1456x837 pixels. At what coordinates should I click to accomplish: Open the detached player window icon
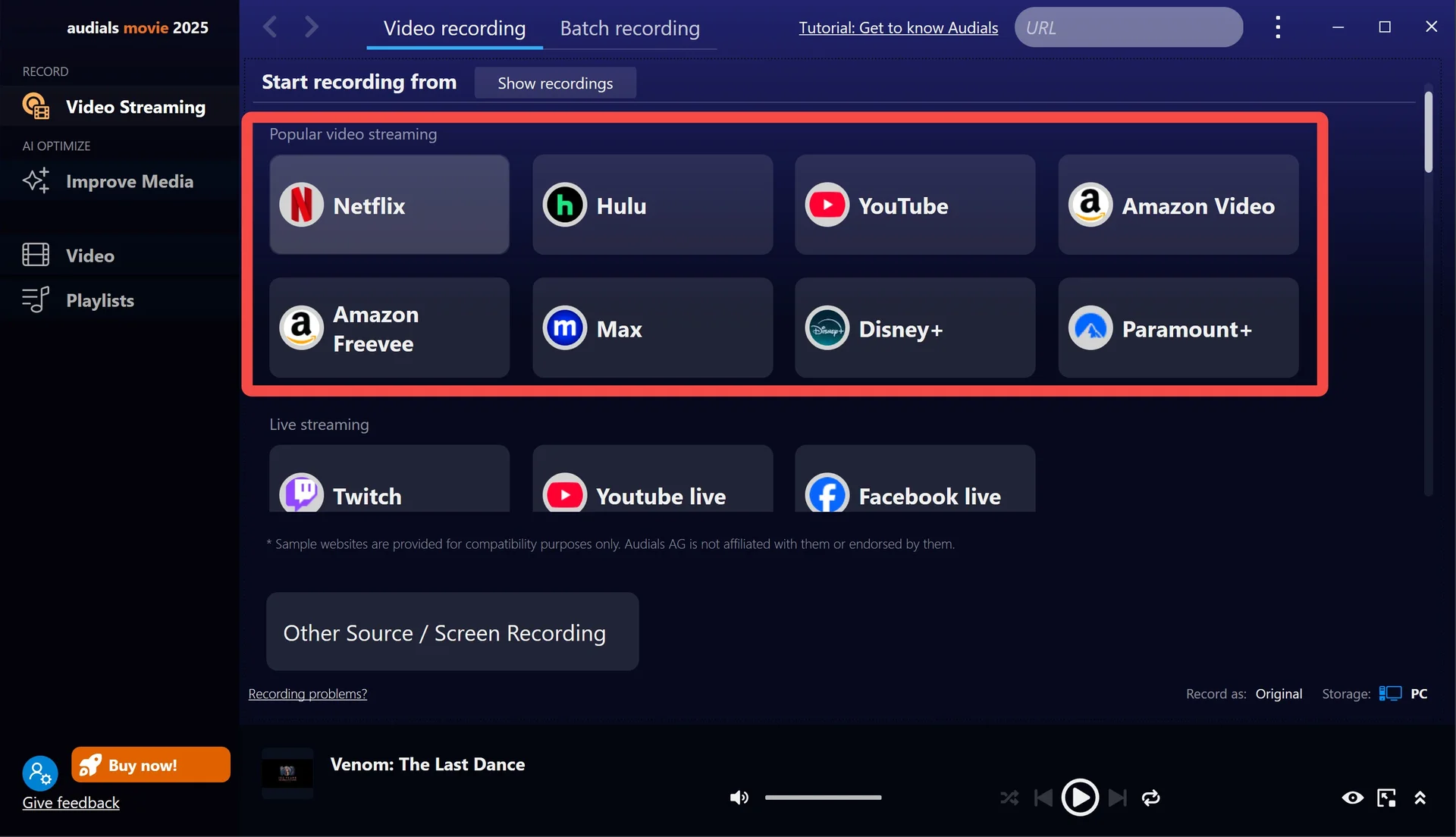point(1386,798)
